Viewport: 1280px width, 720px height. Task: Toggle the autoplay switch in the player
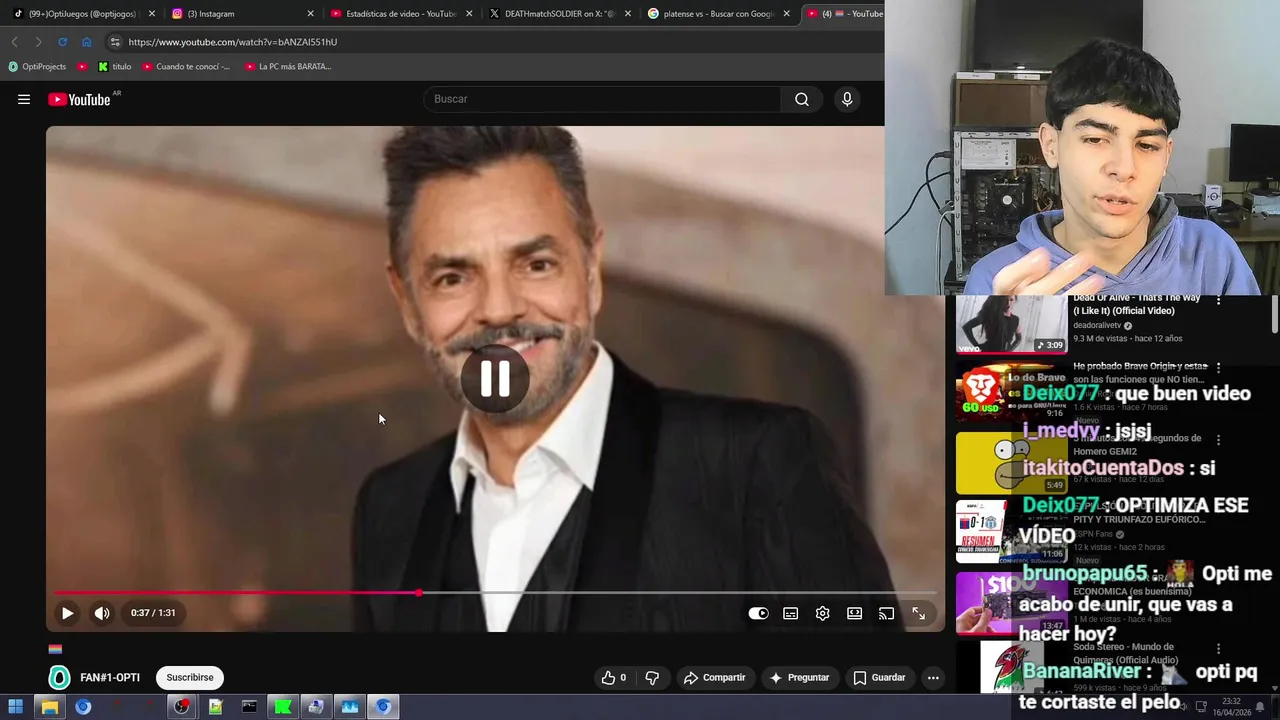[x=759, y=613]
